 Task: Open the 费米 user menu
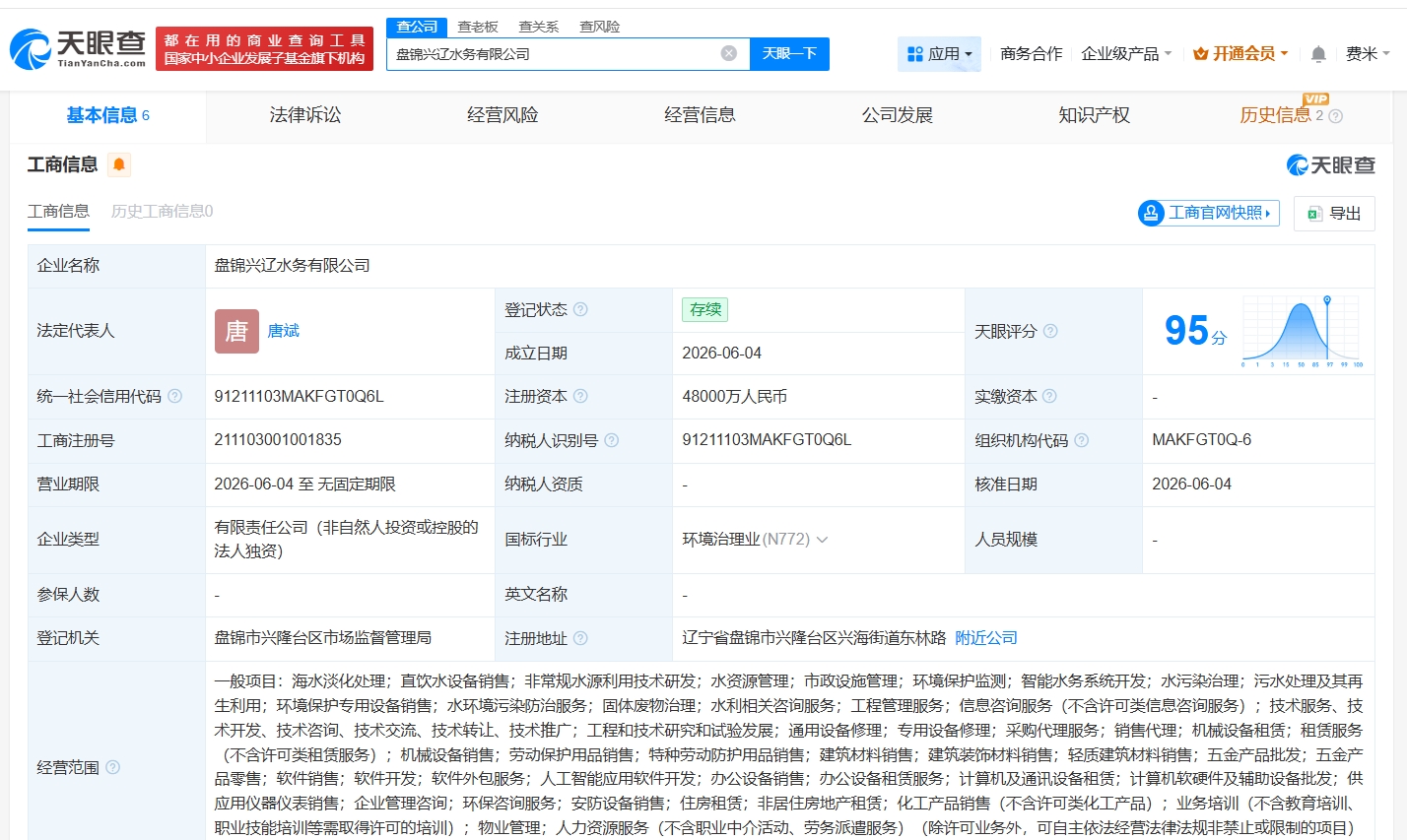[x=1368, y=54]
